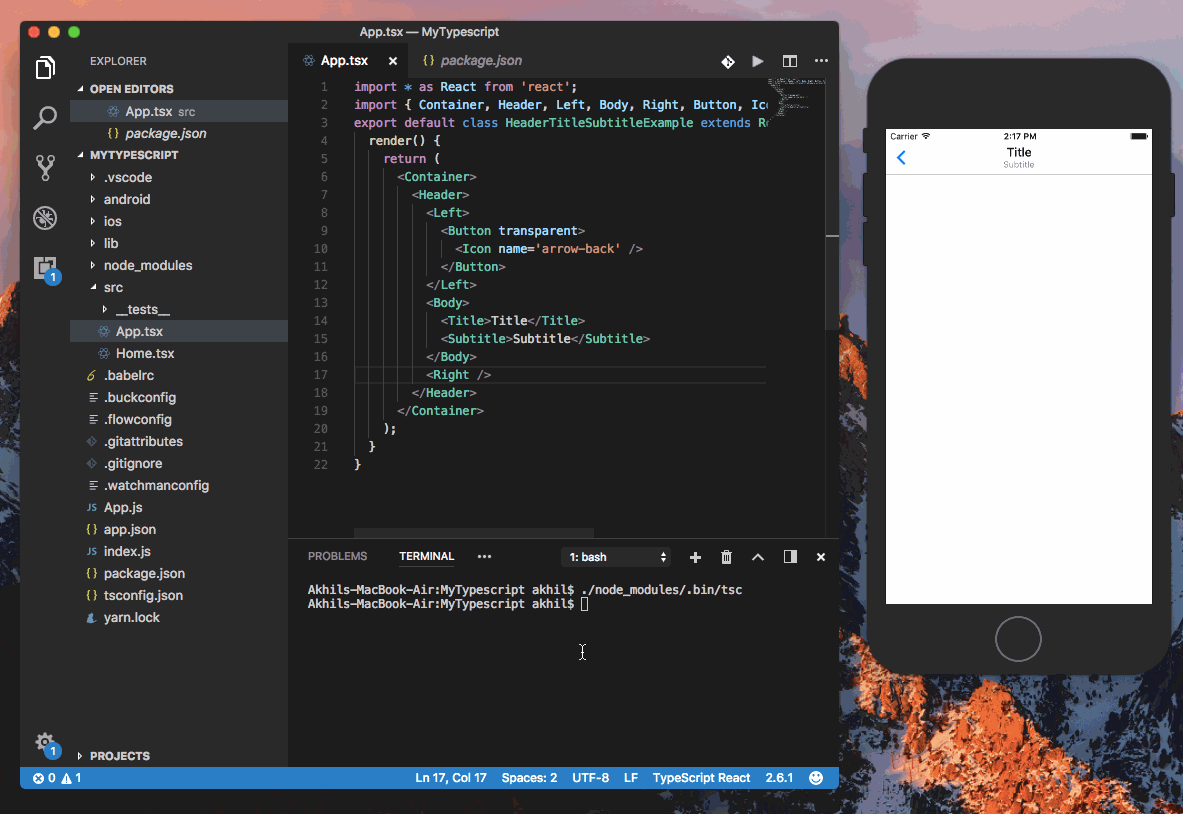Switch to the PROBLEMS panel tab
This screenshot has height=814, width=1183.
click(337, 556)
